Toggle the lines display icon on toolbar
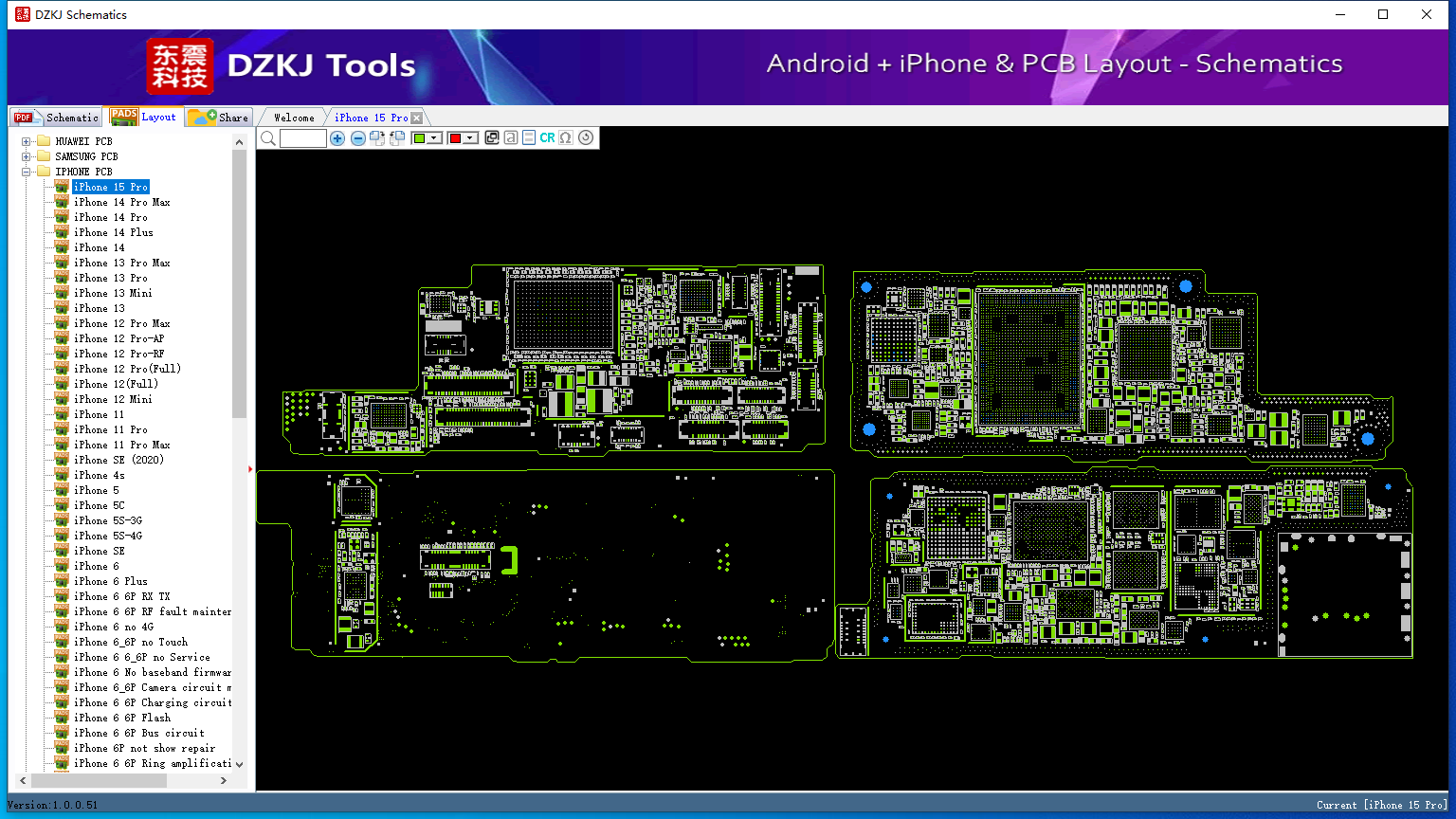Viewport: 1456px width, 819px height. pos(527,137)
